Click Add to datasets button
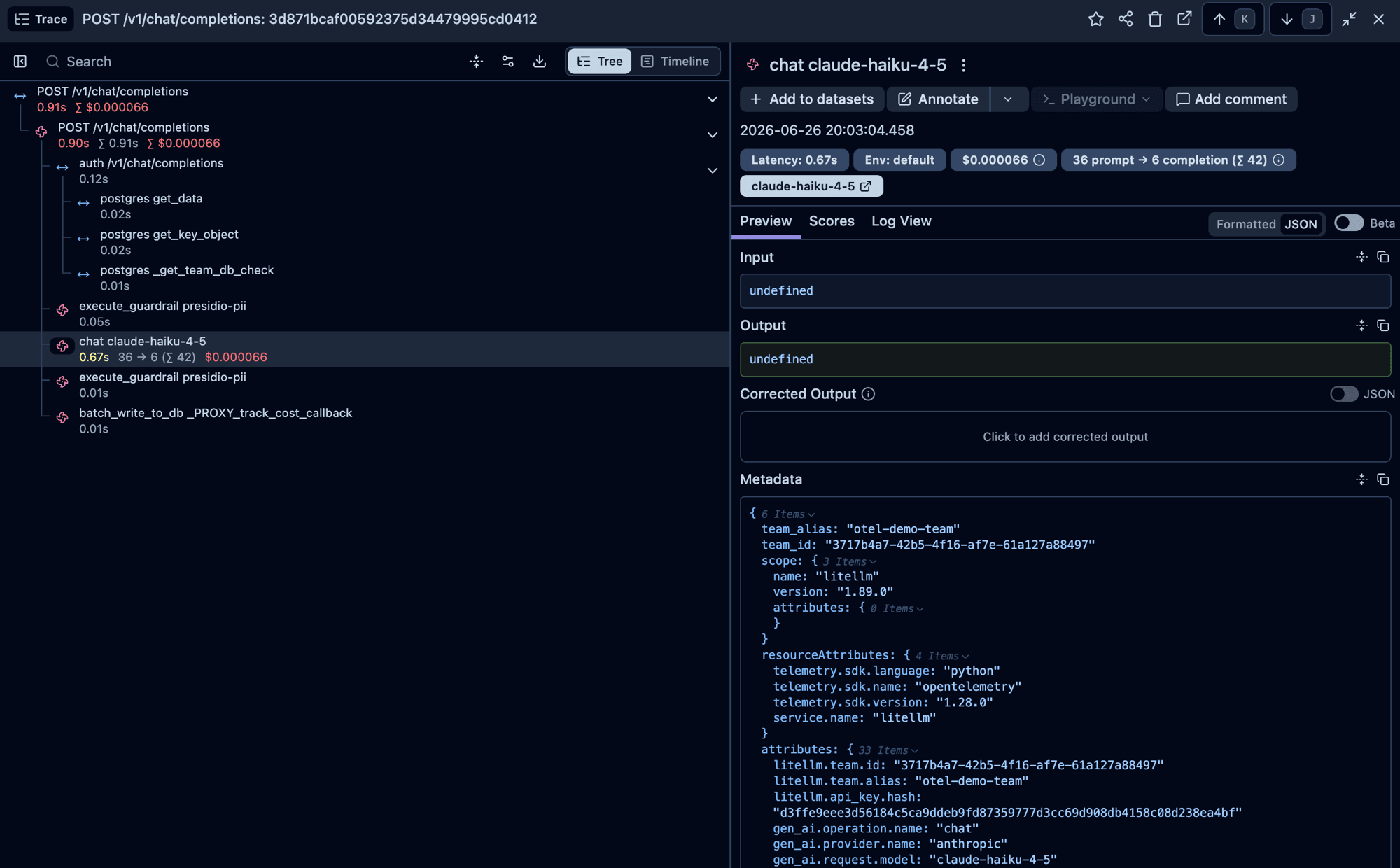Viewport: 1400px width, 868px height. tap(811, 99)
